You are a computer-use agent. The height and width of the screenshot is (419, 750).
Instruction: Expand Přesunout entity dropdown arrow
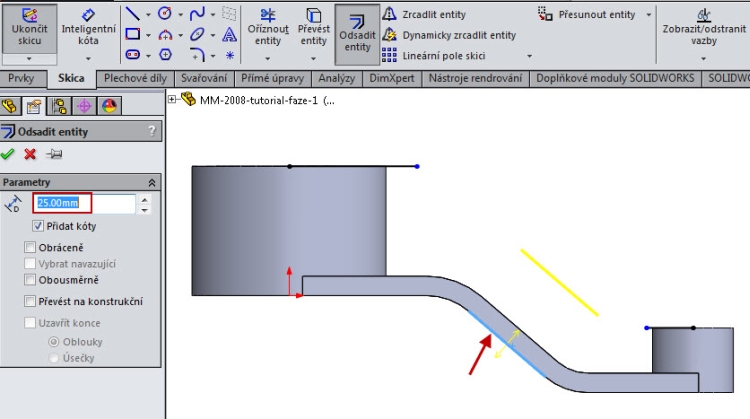click(x=649, y=15)
